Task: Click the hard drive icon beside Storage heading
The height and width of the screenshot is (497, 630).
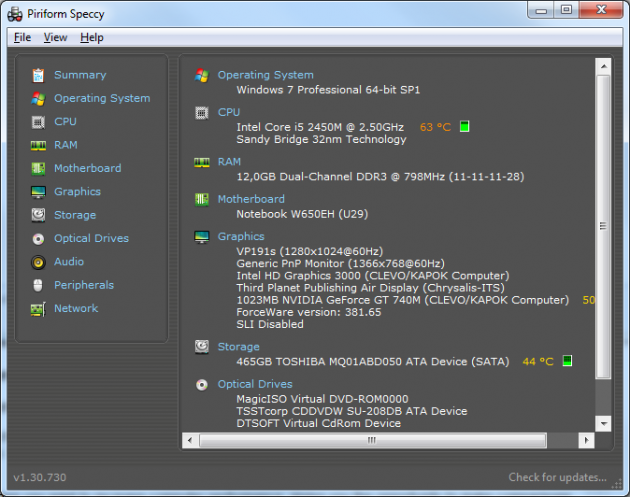Action: pos(202,347)
